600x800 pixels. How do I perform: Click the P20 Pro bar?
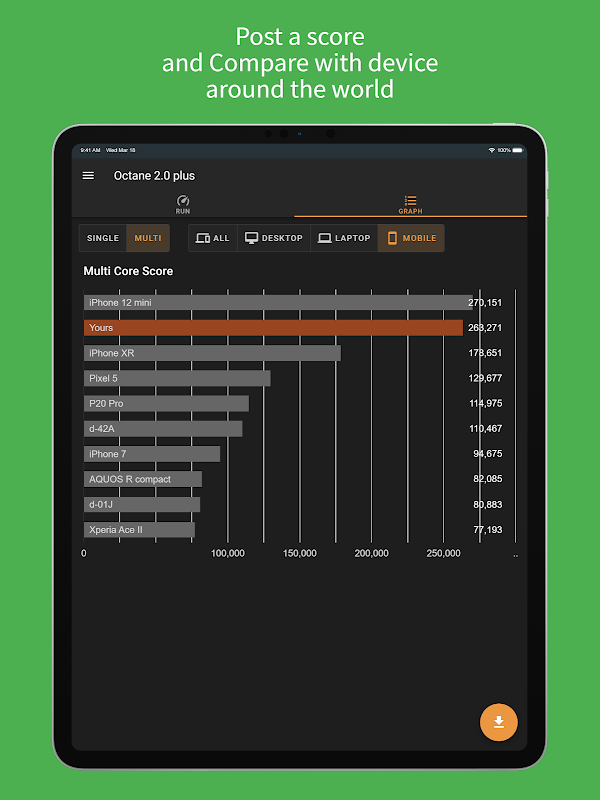pyautogui.click(x=166, y=404)
